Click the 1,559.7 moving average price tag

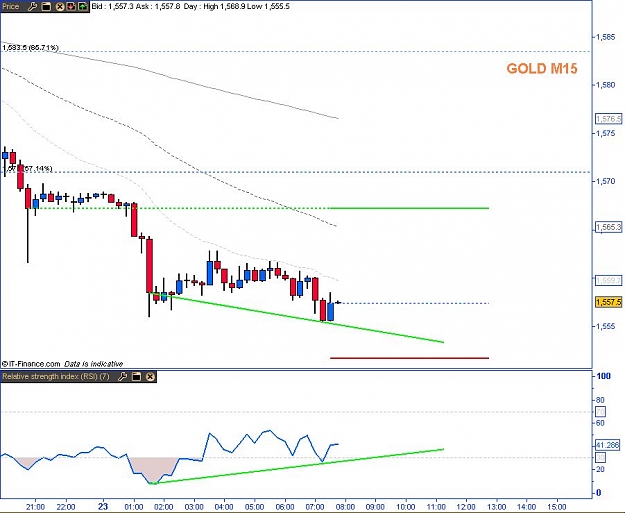[608, 281]
